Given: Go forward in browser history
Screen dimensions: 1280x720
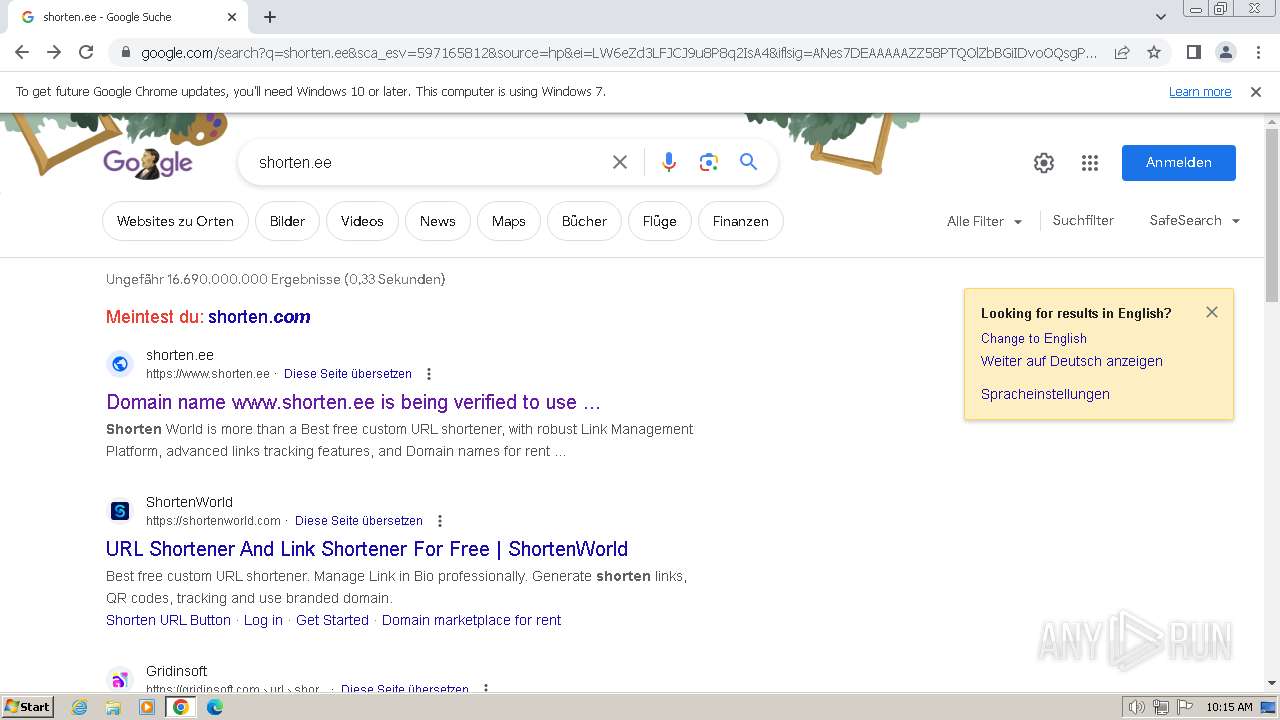Looking at the screenshot, I should [x=54, y=52].
